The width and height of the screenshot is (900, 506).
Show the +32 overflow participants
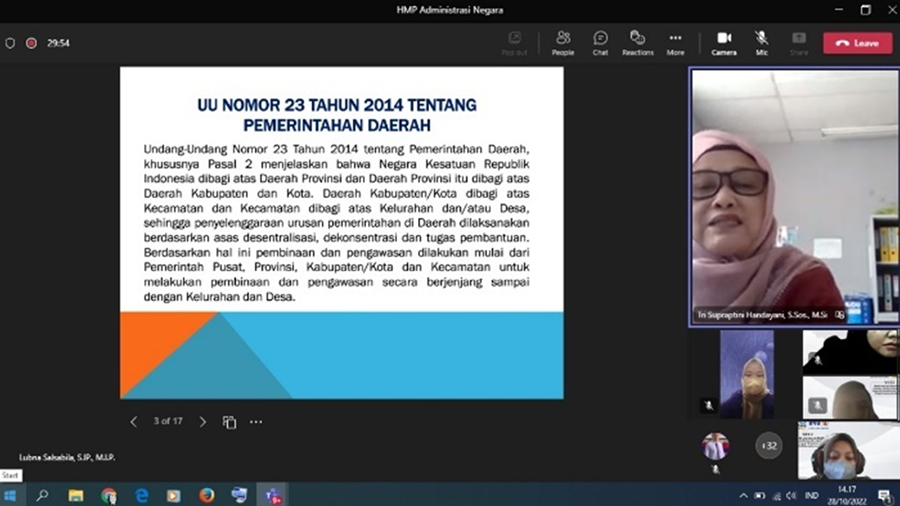(769, 446)
